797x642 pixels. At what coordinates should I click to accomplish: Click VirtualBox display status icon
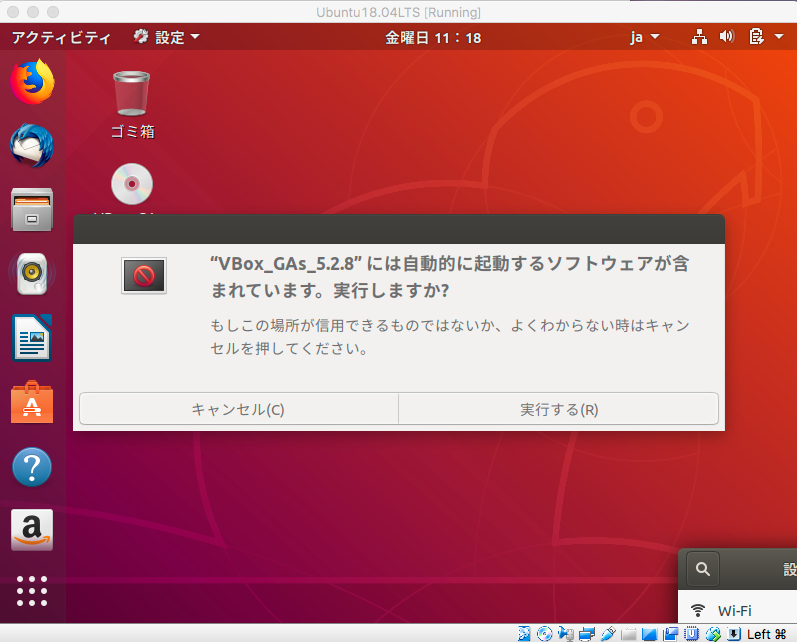coord(650,634)
